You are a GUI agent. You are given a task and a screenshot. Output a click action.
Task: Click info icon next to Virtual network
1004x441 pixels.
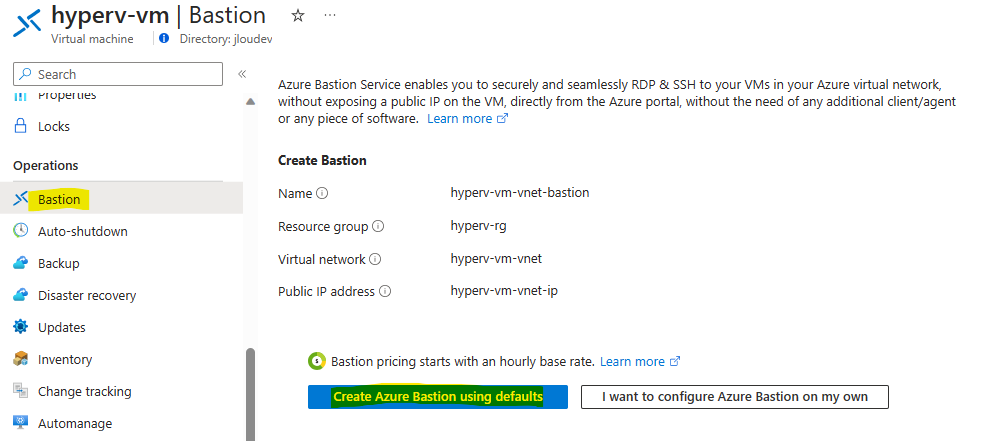point(375,259)
